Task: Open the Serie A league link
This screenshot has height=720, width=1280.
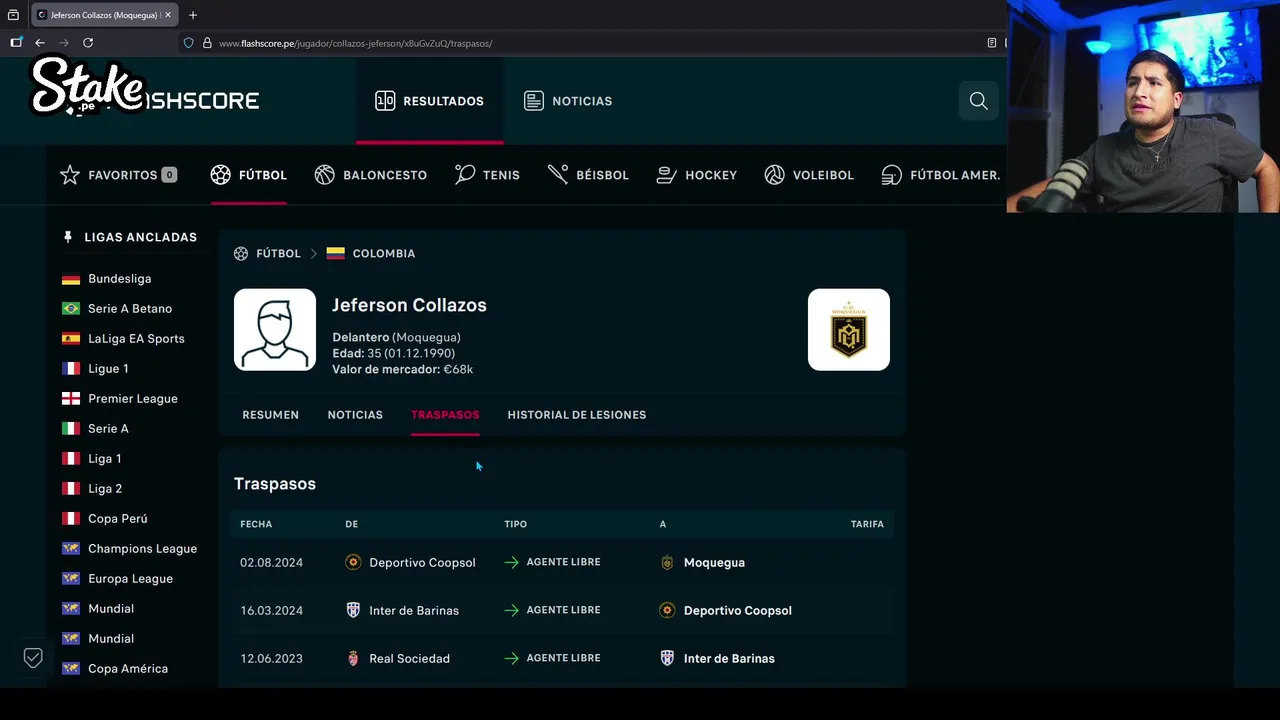Action: point(108,429)
